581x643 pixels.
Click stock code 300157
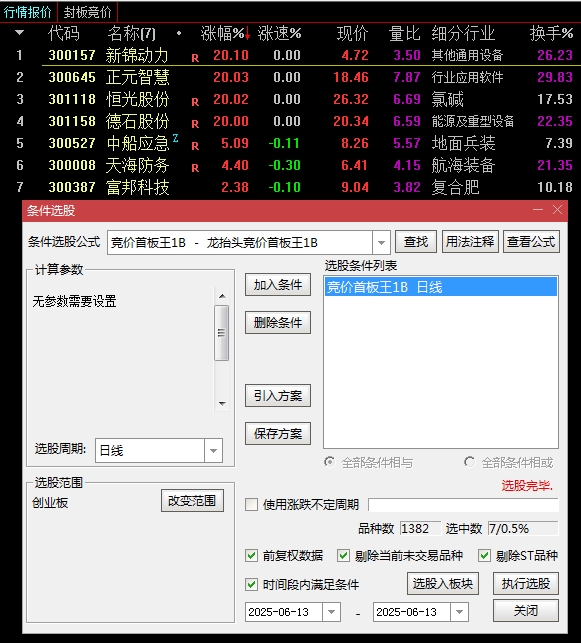72,55
